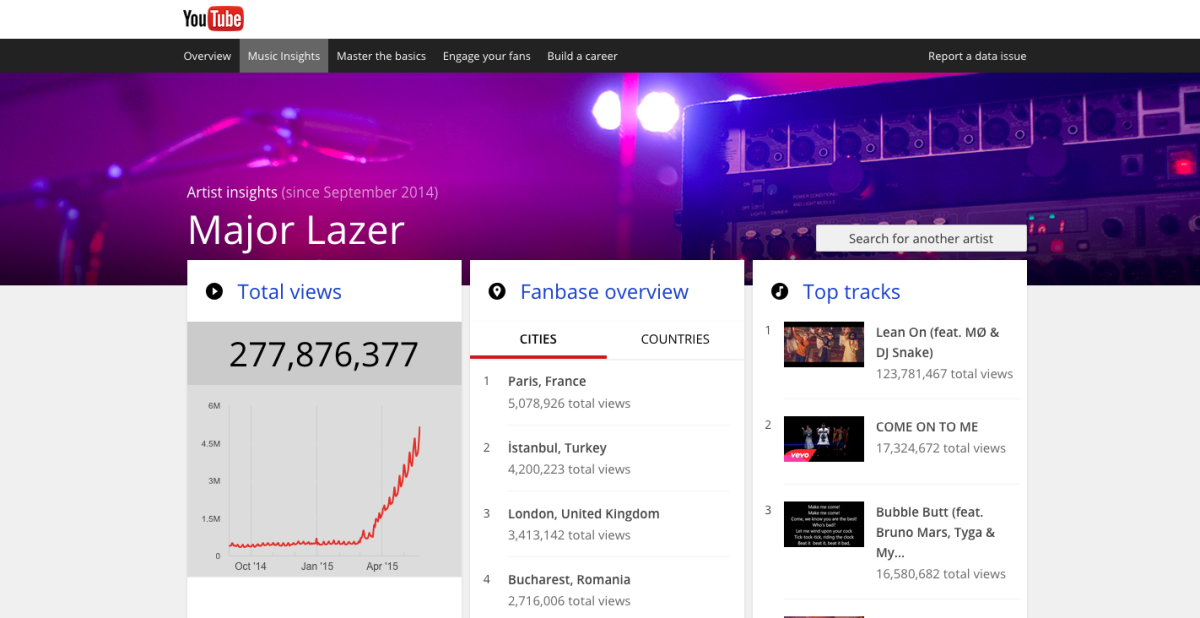Click 5,078,926 total views under Paris
Screen dimensions: 1200x618
pyautogui.click(x=569, y=403)
